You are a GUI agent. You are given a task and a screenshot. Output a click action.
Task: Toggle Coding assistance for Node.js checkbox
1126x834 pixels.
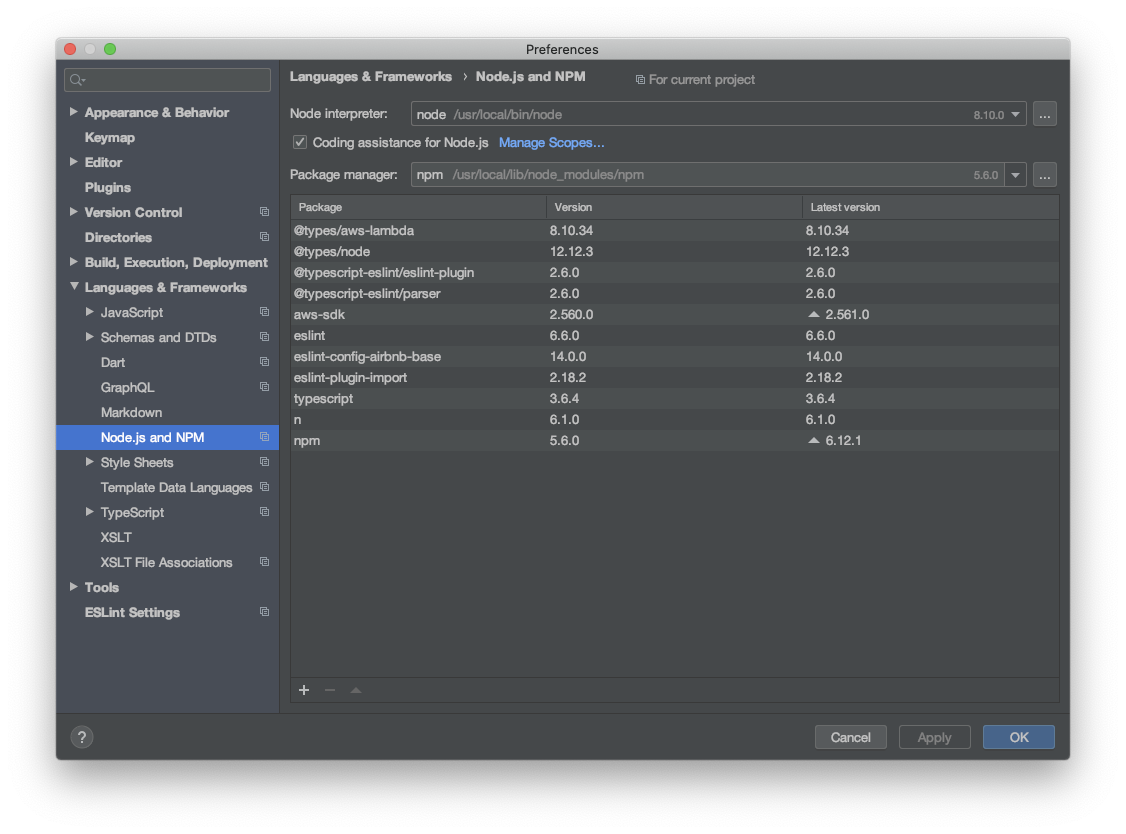pos(300,142)
